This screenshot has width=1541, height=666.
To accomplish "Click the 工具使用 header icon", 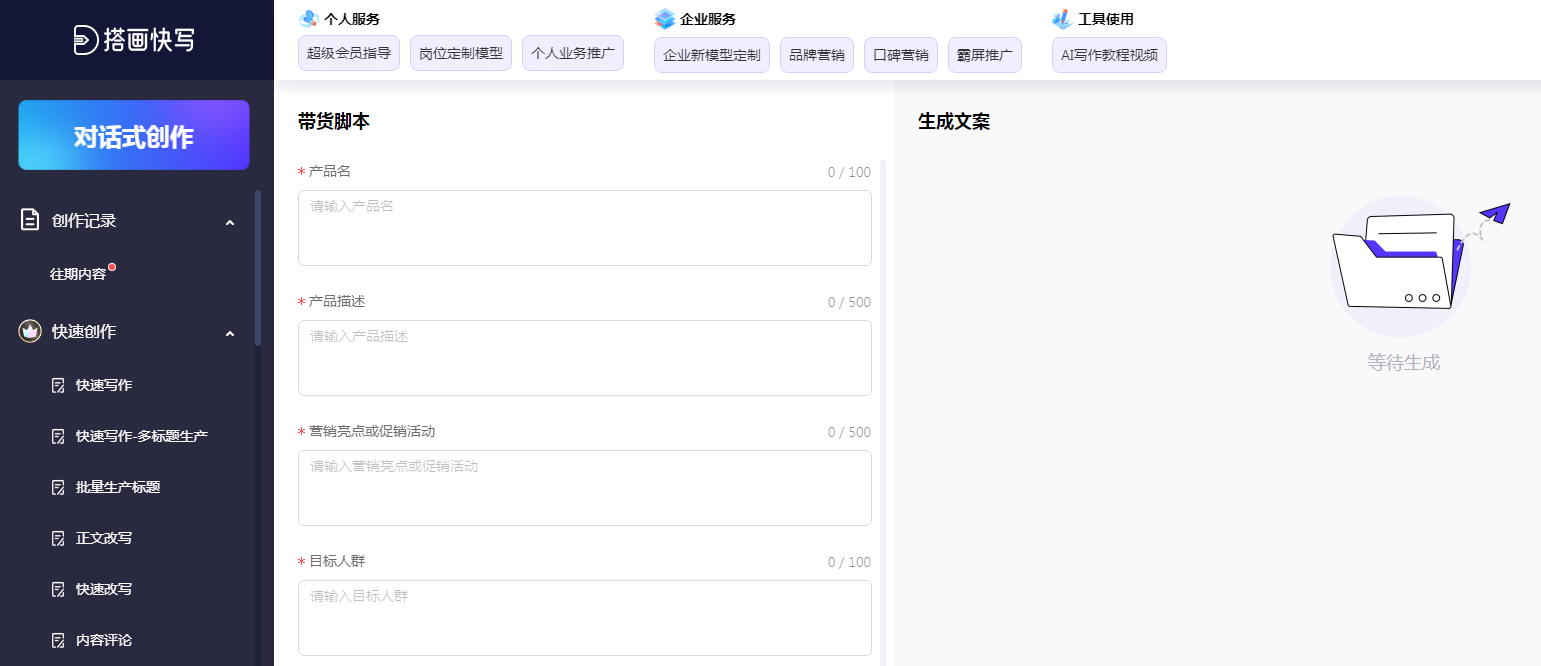I will pyautogui.click(x=1062, y=19).
